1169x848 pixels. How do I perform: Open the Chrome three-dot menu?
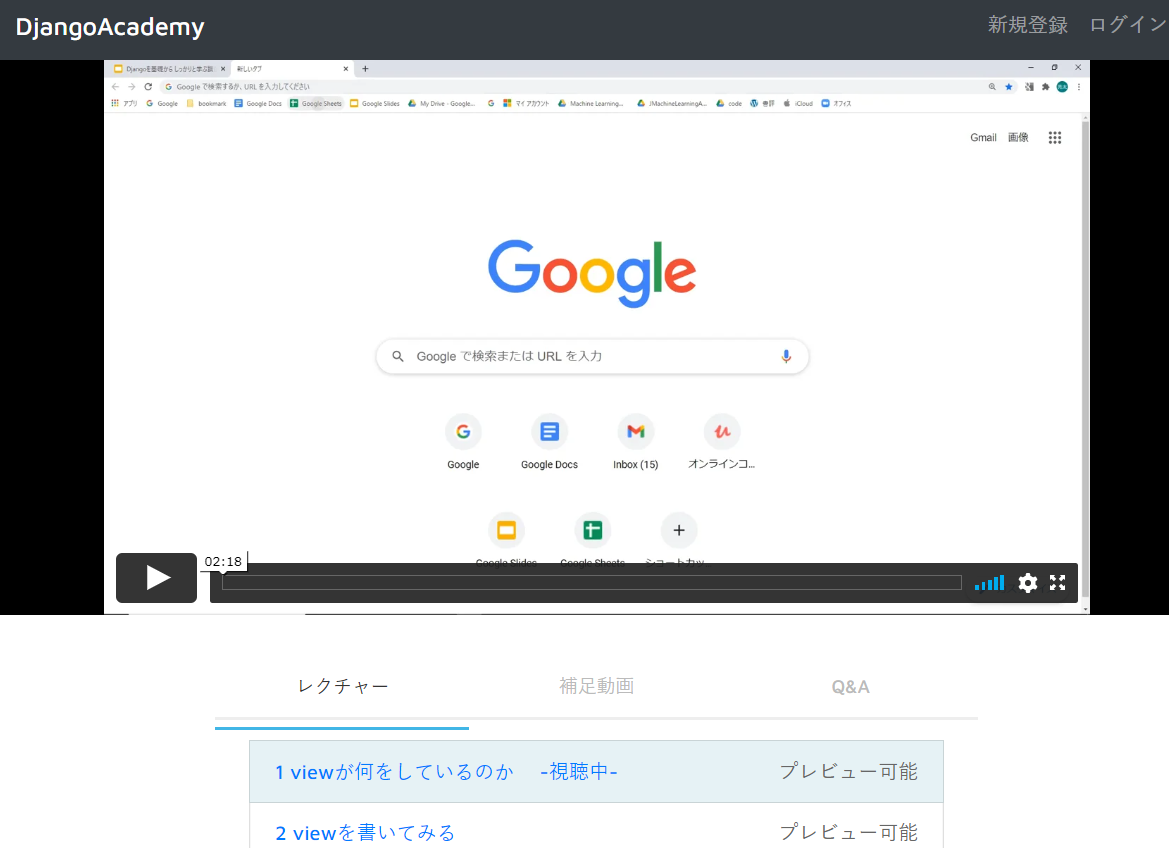pyautogui.click(x=1079, y=87)
